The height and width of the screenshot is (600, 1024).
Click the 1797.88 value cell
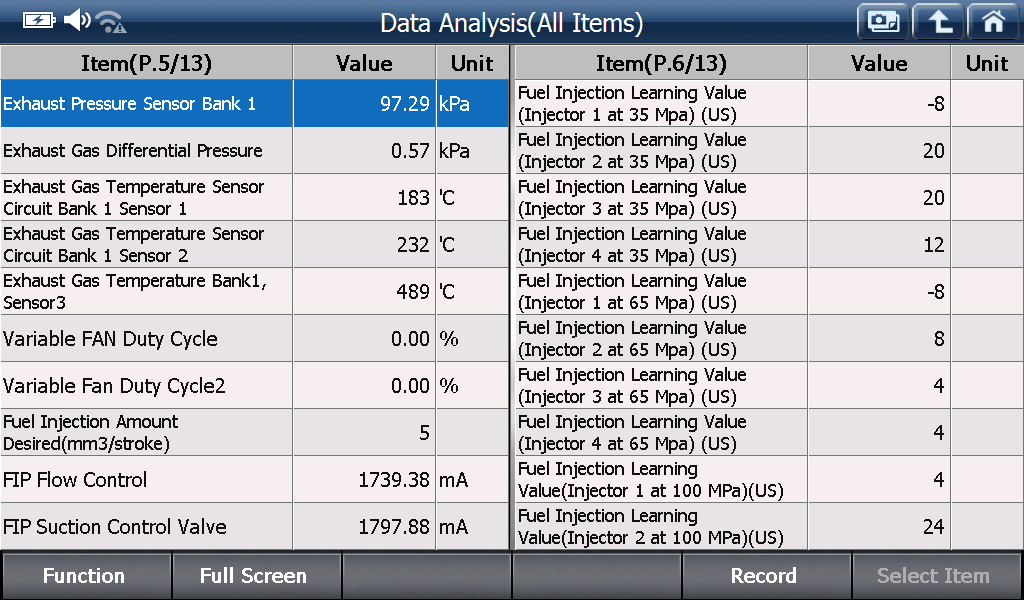pyautogui.click(x=364, y=526)
